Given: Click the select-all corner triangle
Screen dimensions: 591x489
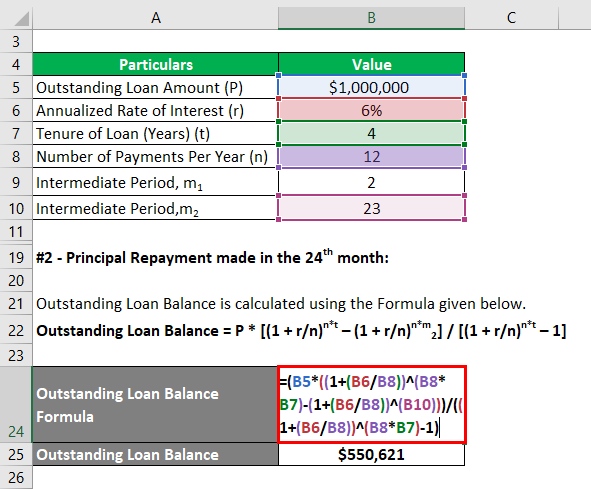Looking at the screenshot, I should (22, 19).
